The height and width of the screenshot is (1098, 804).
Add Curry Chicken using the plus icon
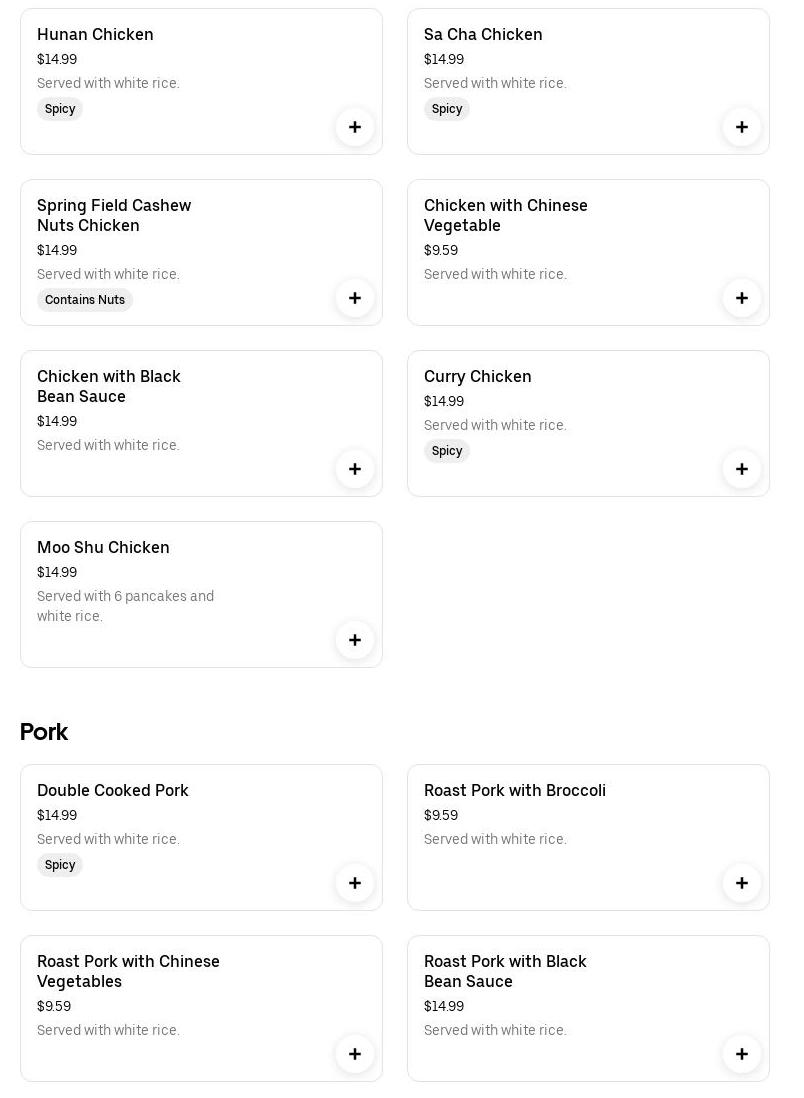click(742, 469)
